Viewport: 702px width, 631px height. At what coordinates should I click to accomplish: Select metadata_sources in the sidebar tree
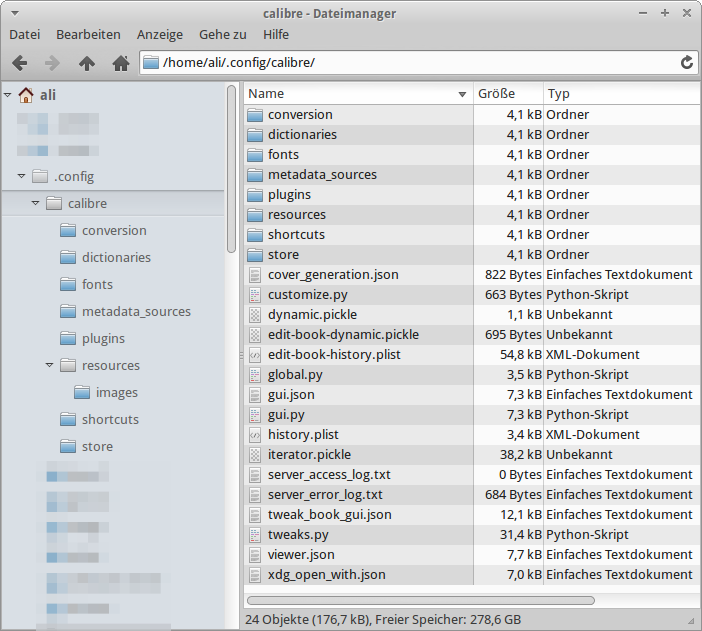point(136,311)
